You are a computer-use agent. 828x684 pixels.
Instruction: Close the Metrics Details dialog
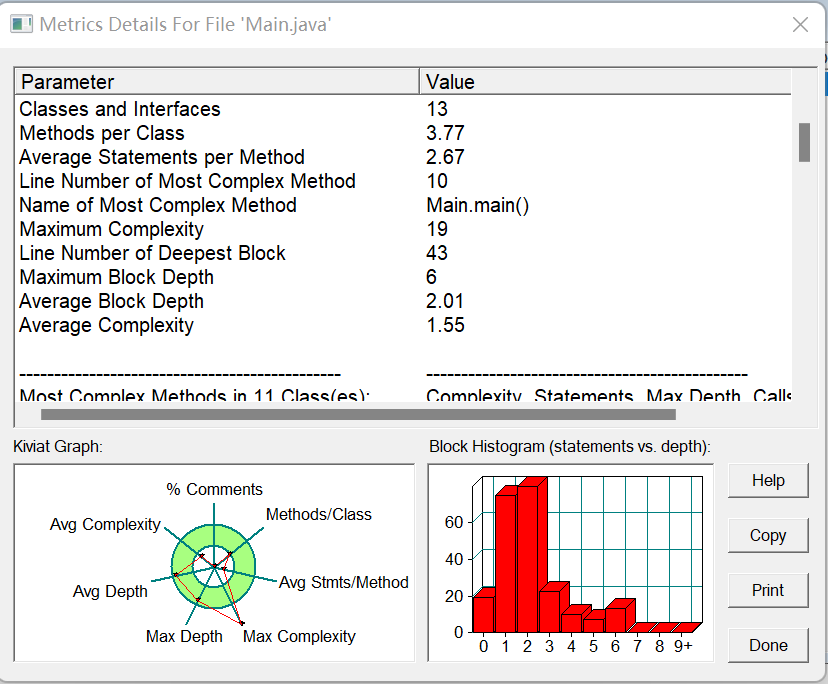[800, 24]
